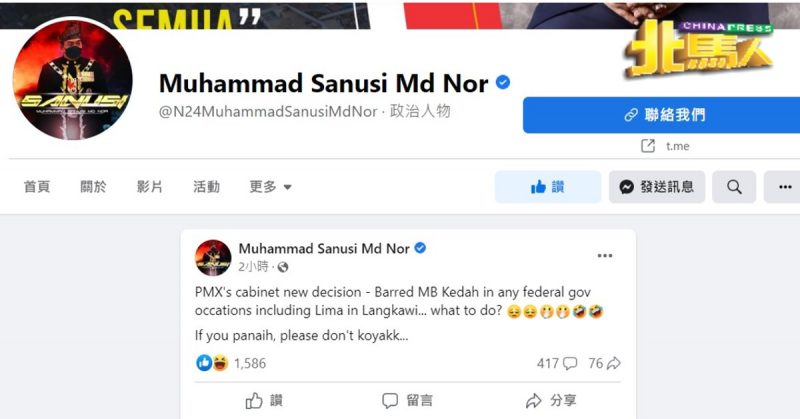The height and width of the screenshot is (419, 800).
Task: Click the verified badge next to page title
Action: pyautogui.click(x=503, y=82)
